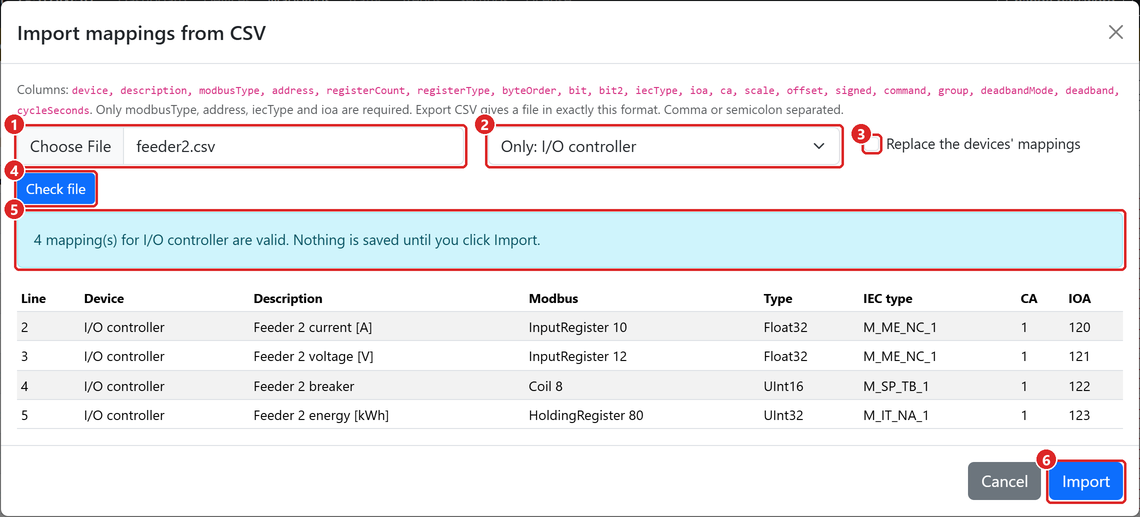Click the Description column header
1140x517 pixels.
[x=288, y=299]
